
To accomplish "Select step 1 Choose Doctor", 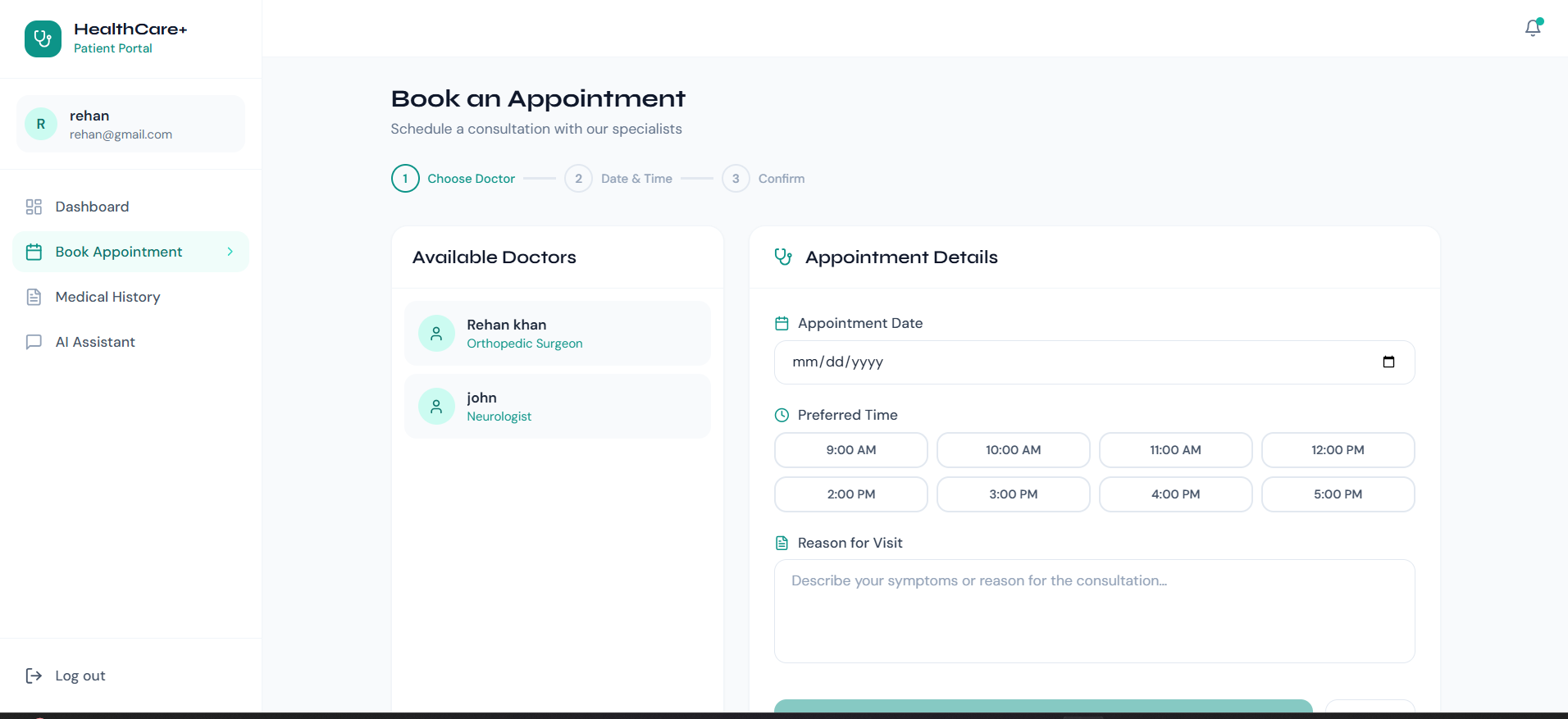I will (454, 179).
